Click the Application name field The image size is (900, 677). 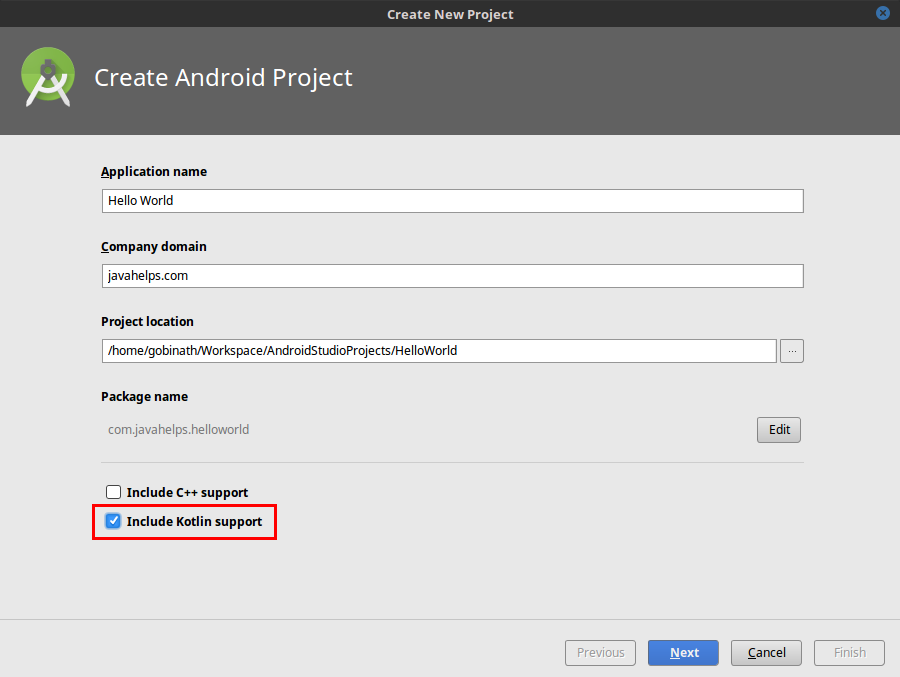[452, 201]
